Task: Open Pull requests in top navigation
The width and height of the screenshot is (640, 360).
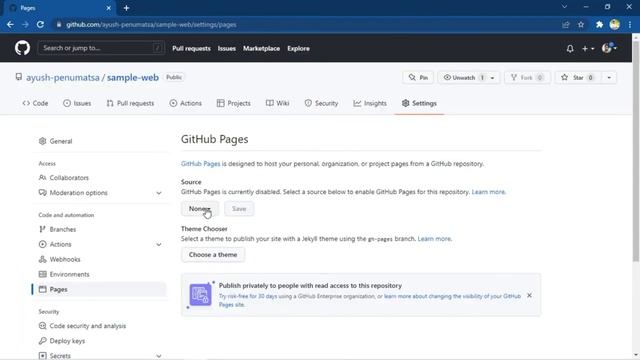Action: click(x=191, y=48)
